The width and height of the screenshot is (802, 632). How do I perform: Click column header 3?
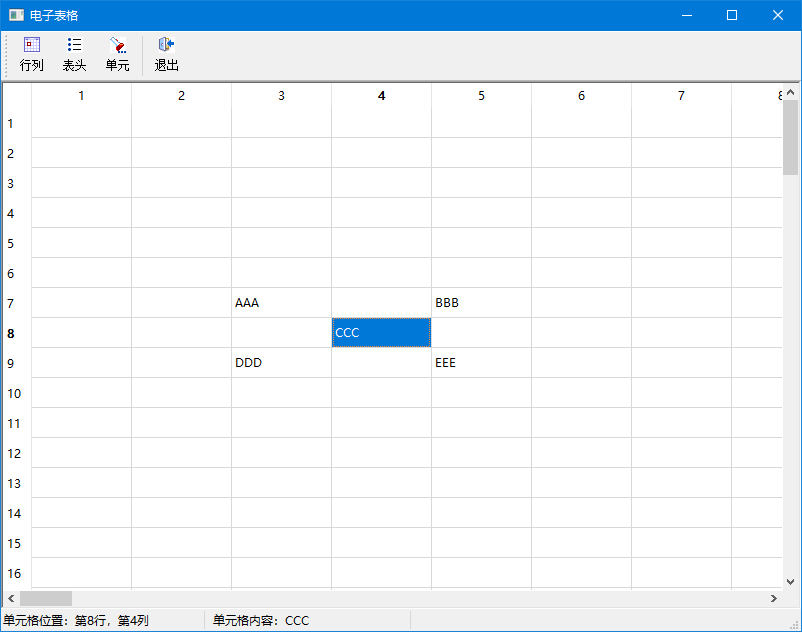tap(281, 96)
